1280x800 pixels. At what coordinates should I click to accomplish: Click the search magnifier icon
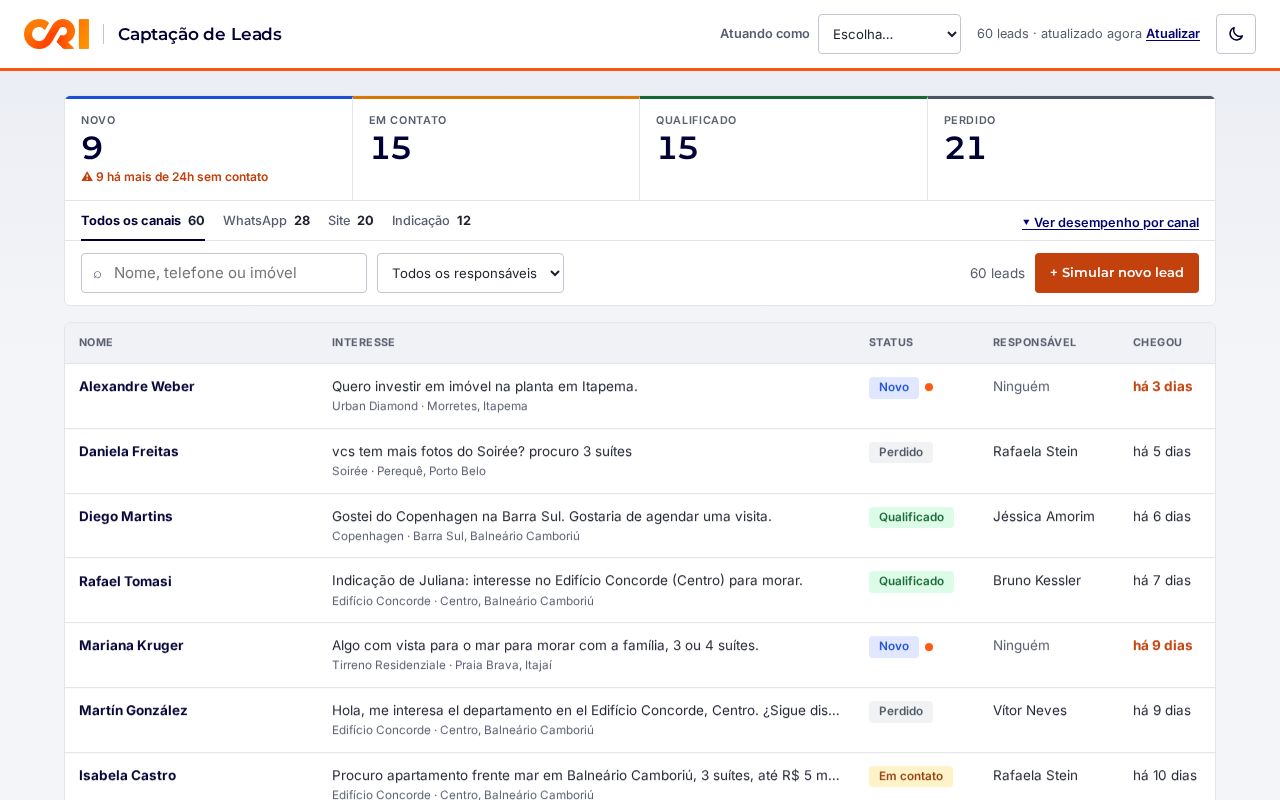97,274
